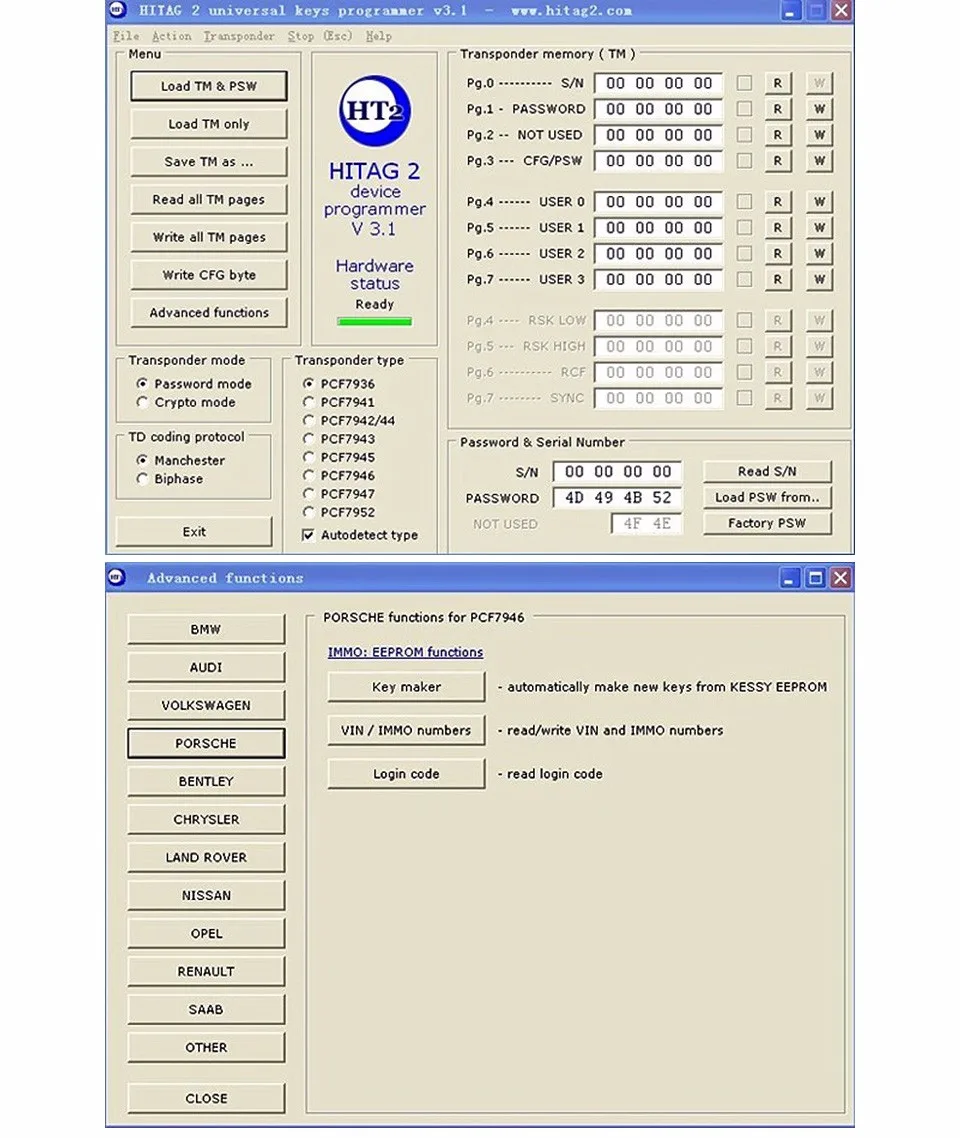
Task: Write Pg.7 USER 3 page
Action: [x=819, y=279]
